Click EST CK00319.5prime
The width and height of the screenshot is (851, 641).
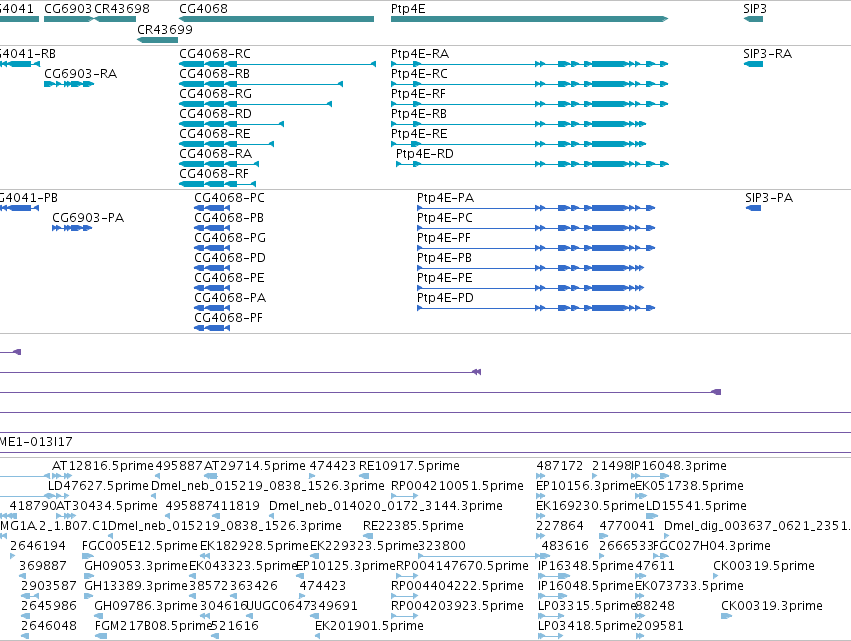764,566
